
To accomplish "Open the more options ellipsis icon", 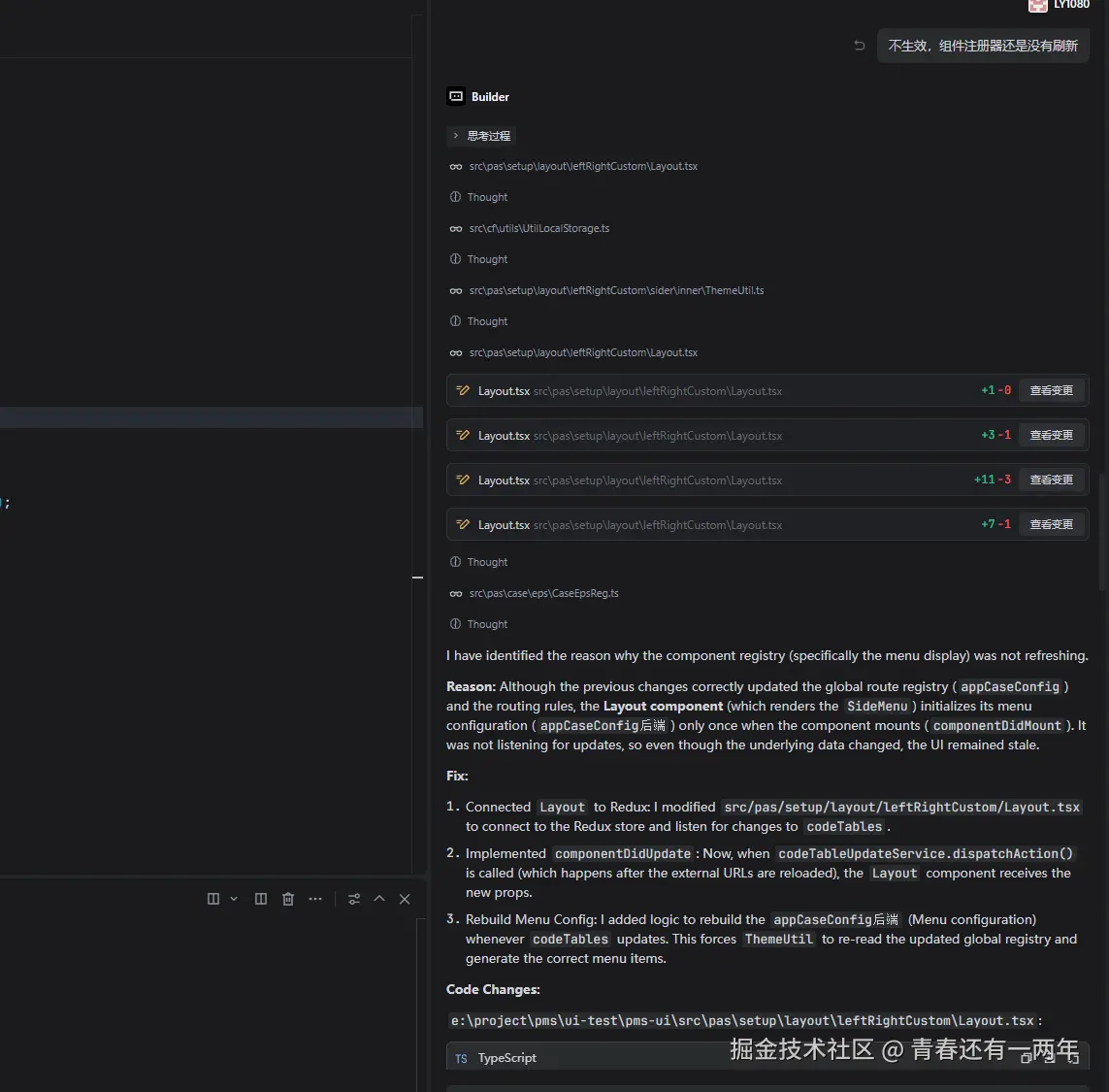I will point(315,899).
